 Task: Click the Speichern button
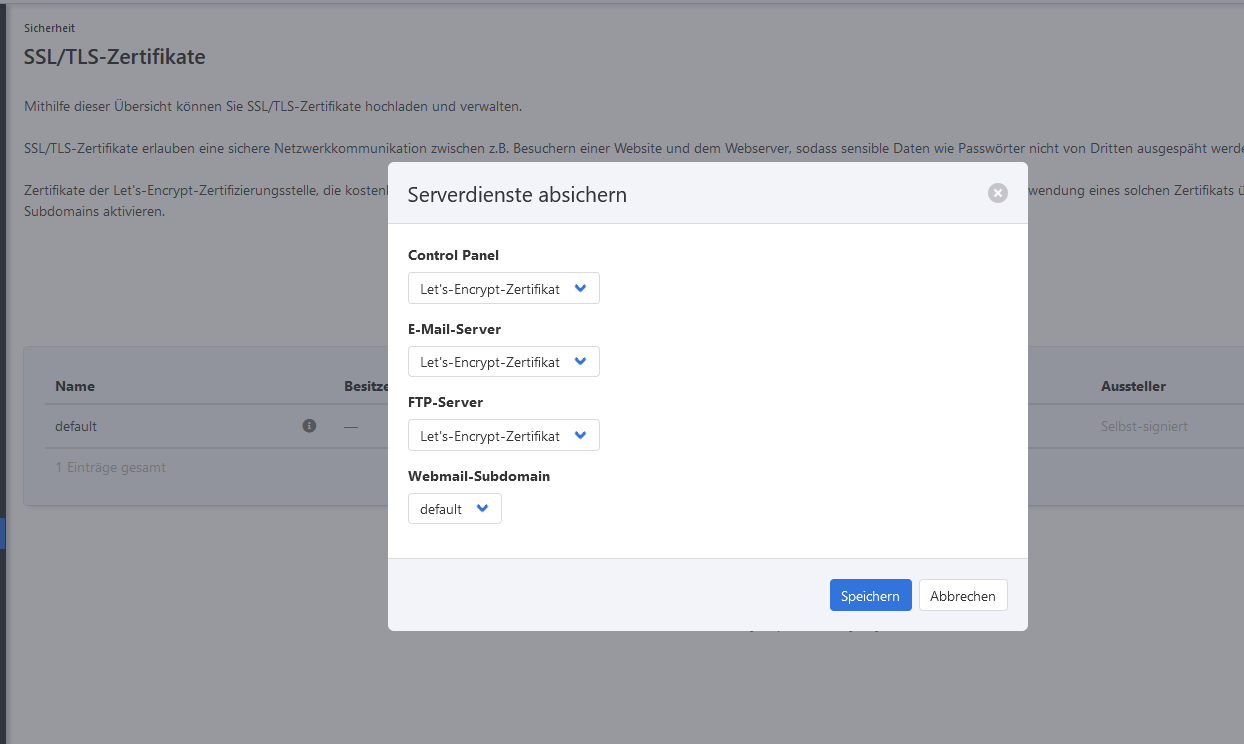coord(870,595)
